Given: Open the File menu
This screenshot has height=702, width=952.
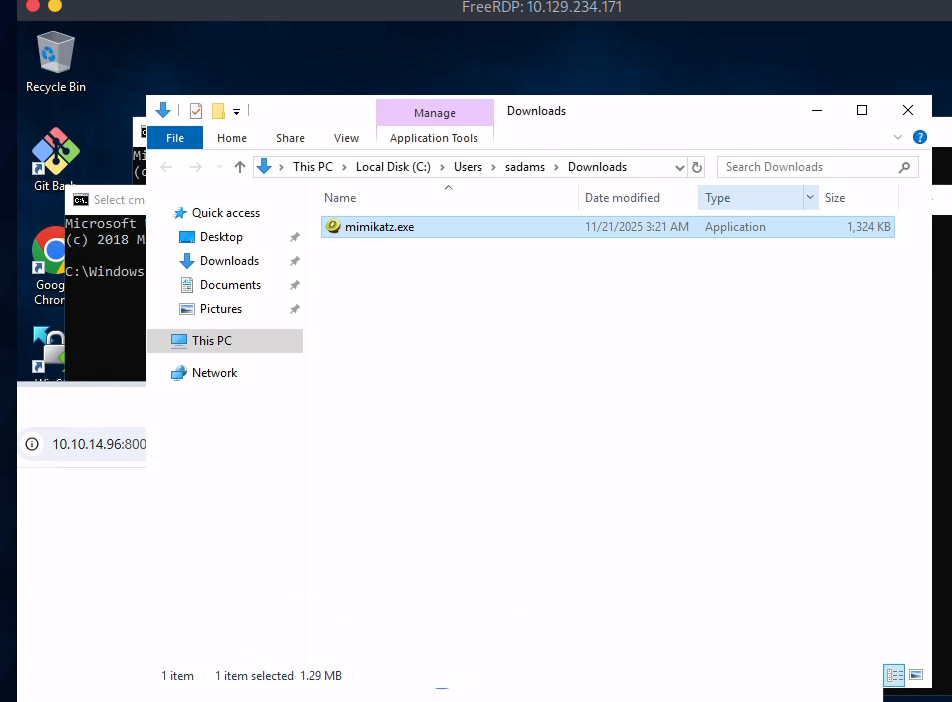Looking at the screenshot, I should (175, 138).
